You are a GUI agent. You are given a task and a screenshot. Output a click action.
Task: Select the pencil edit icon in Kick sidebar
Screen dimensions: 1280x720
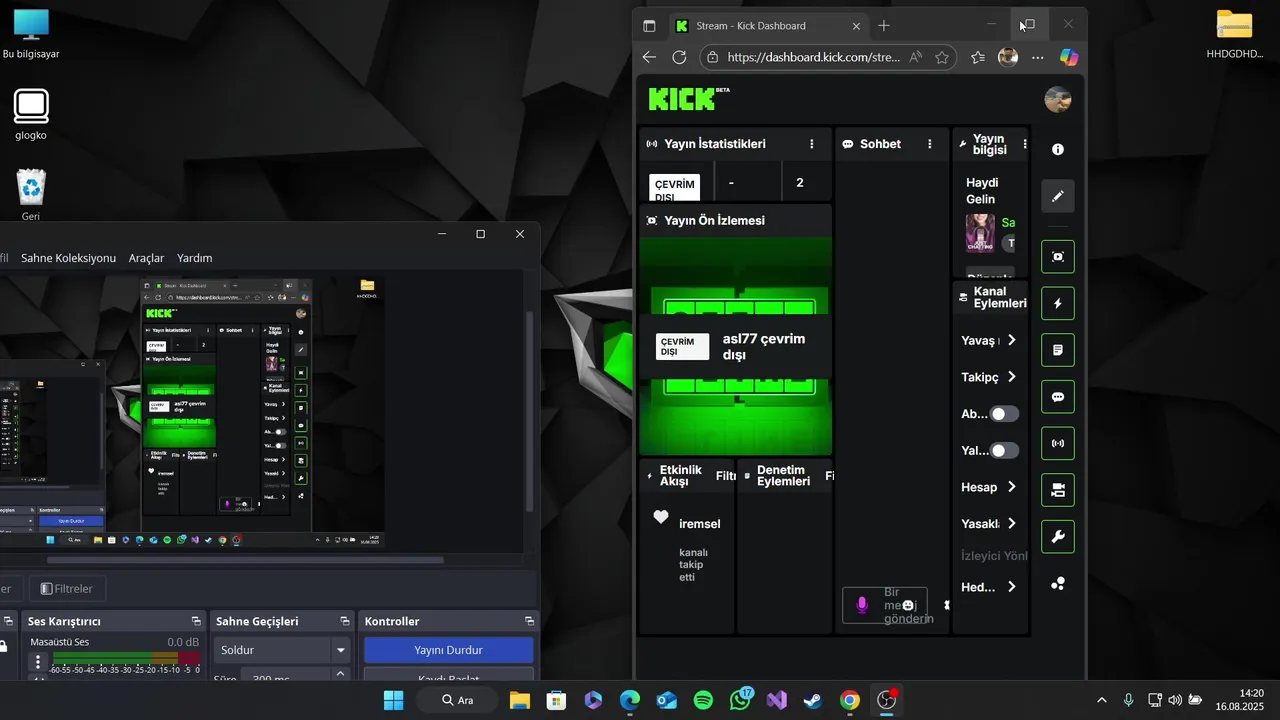point(1058,196)
